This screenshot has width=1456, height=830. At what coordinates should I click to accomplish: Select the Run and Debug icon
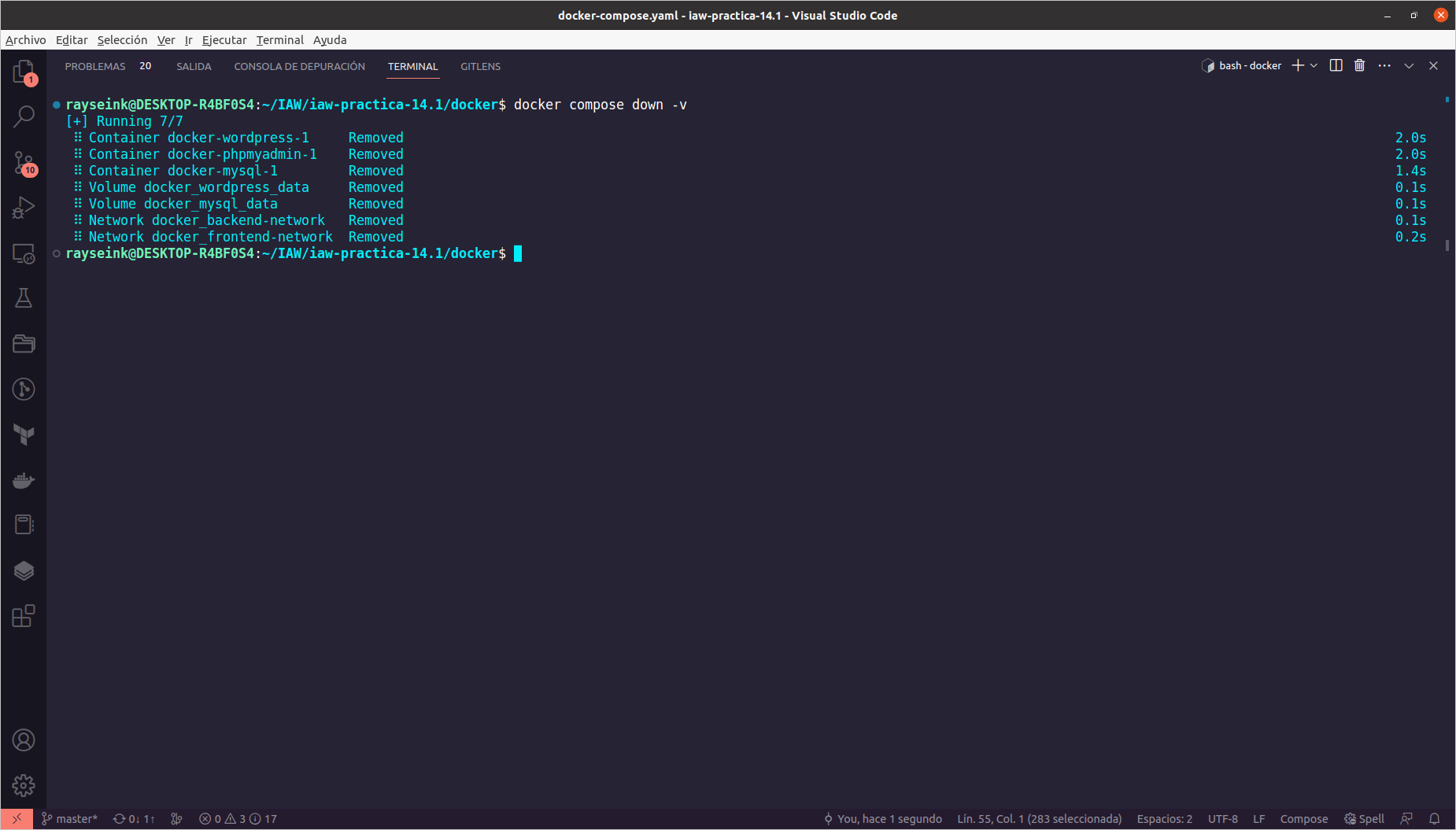pos(24,206)
